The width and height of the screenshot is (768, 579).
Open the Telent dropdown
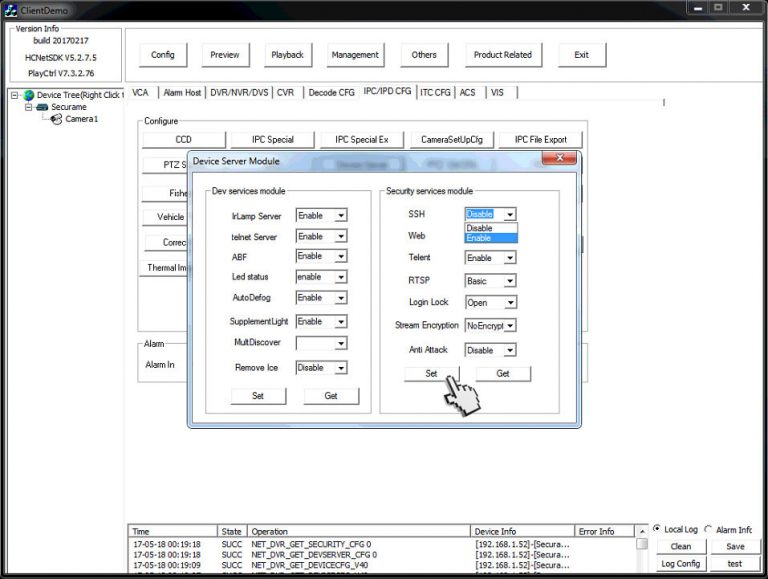click(x=510, y=258)
